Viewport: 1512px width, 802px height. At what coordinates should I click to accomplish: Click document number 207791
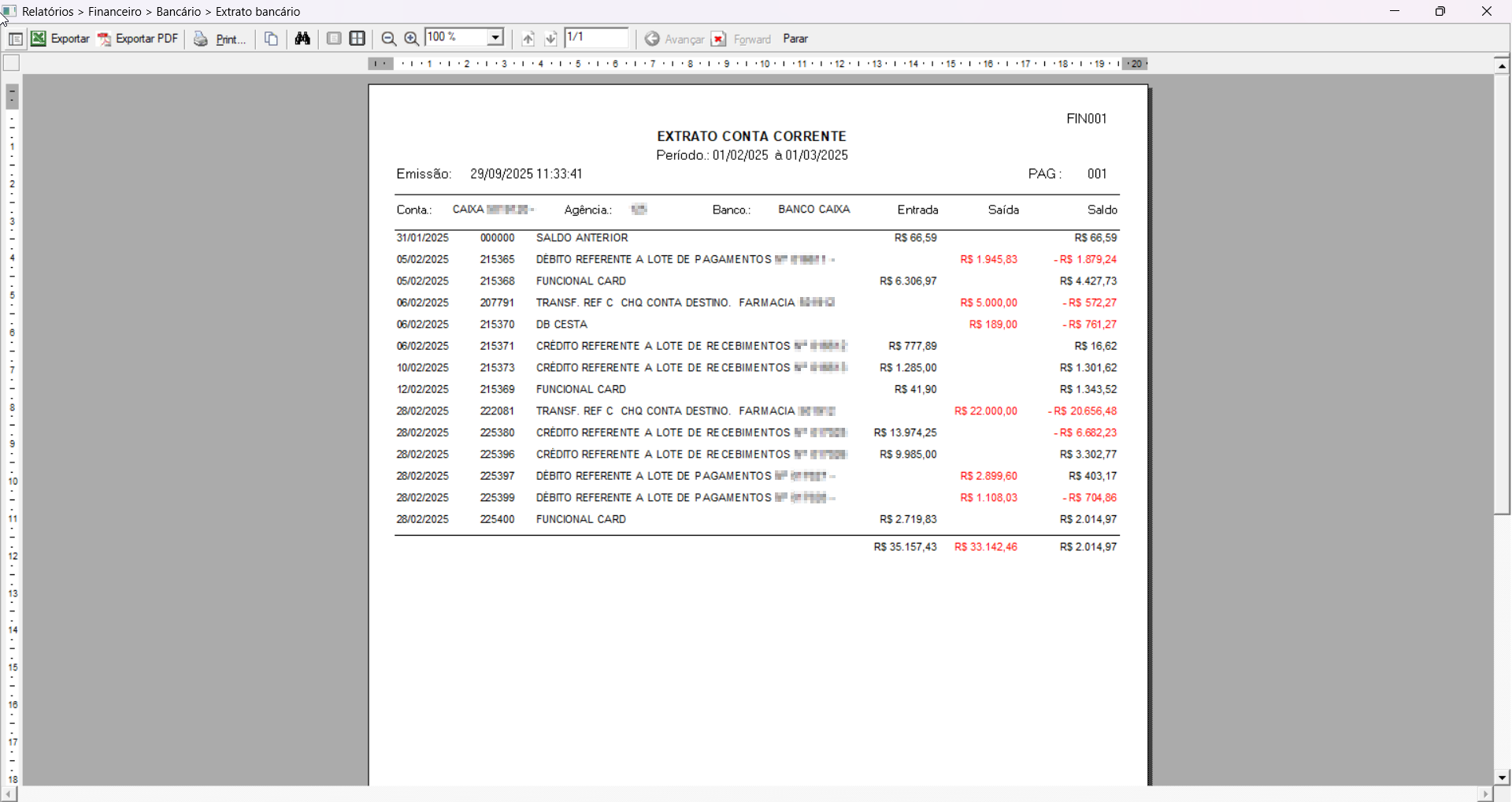pos(498,303)
